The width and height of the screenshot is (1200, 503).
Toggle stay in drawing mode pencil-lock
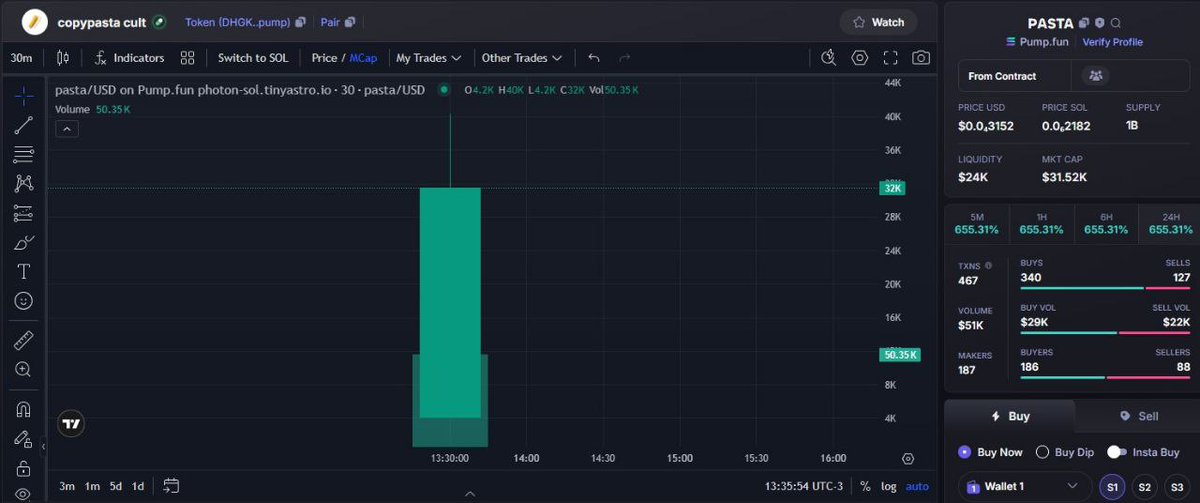coord(24,438)
